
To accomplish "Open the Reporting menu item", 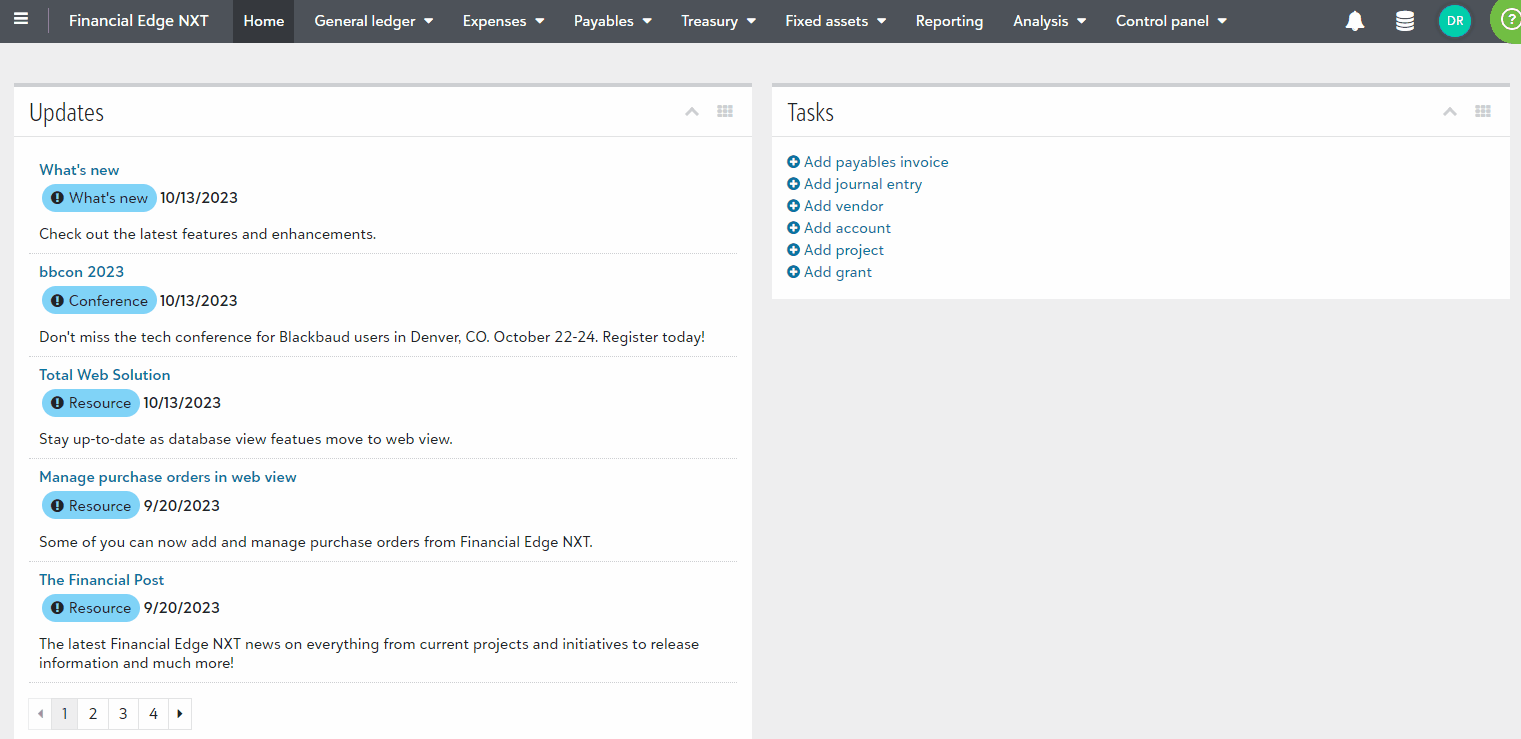I will tap(949, 21).
